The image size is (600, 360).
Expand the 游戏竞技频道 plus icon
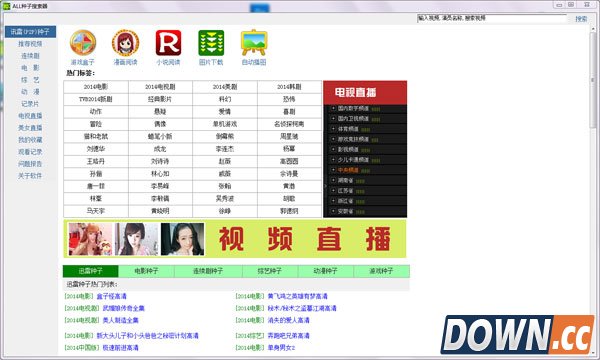[x=333, y=139]
